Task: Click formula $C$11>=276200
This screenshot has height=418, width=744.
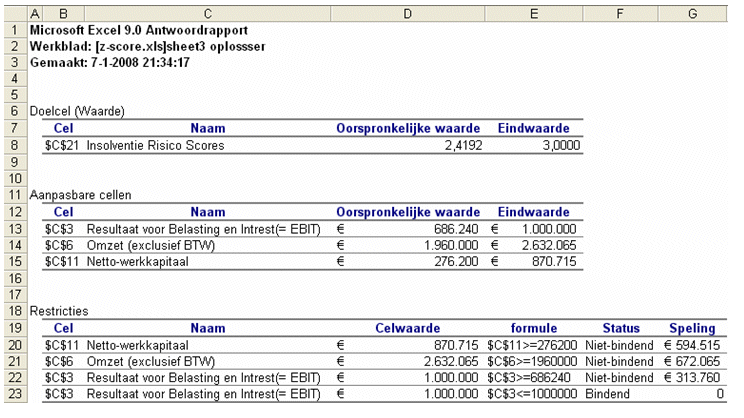Action: tap(532, 345)
